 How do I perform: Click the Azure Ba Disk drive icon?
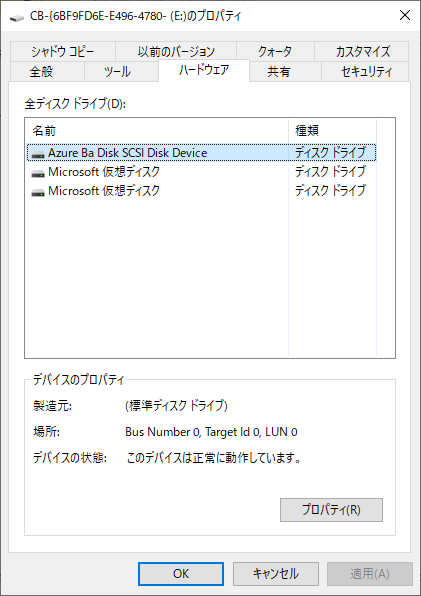(x=38, y=154)
